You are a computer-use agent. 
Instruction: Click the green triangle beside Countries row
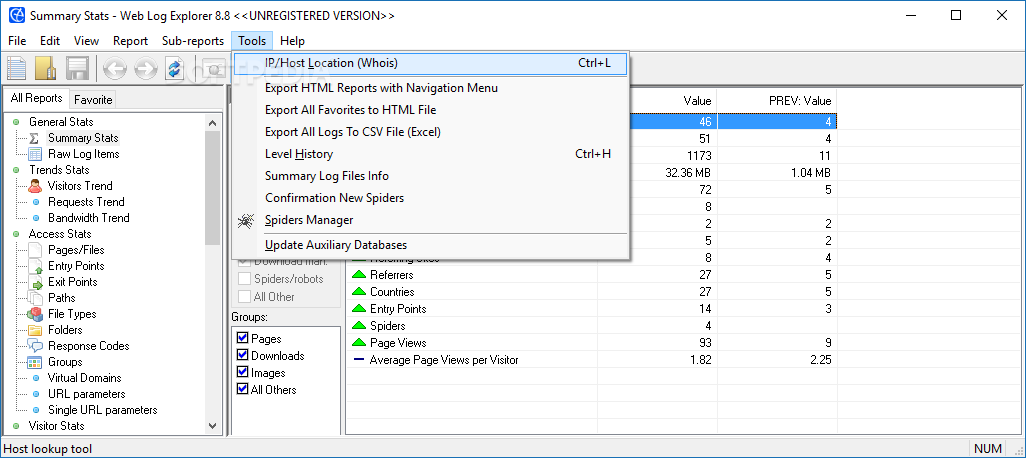359,292
